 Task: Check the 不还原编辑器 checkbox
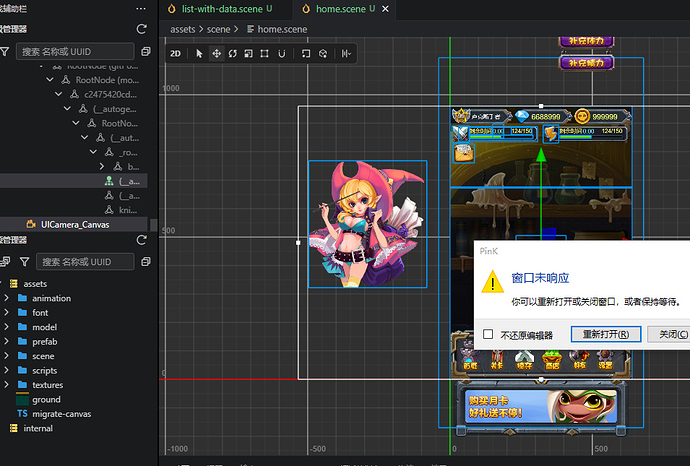pyautogui.click(x=488, y=334)
